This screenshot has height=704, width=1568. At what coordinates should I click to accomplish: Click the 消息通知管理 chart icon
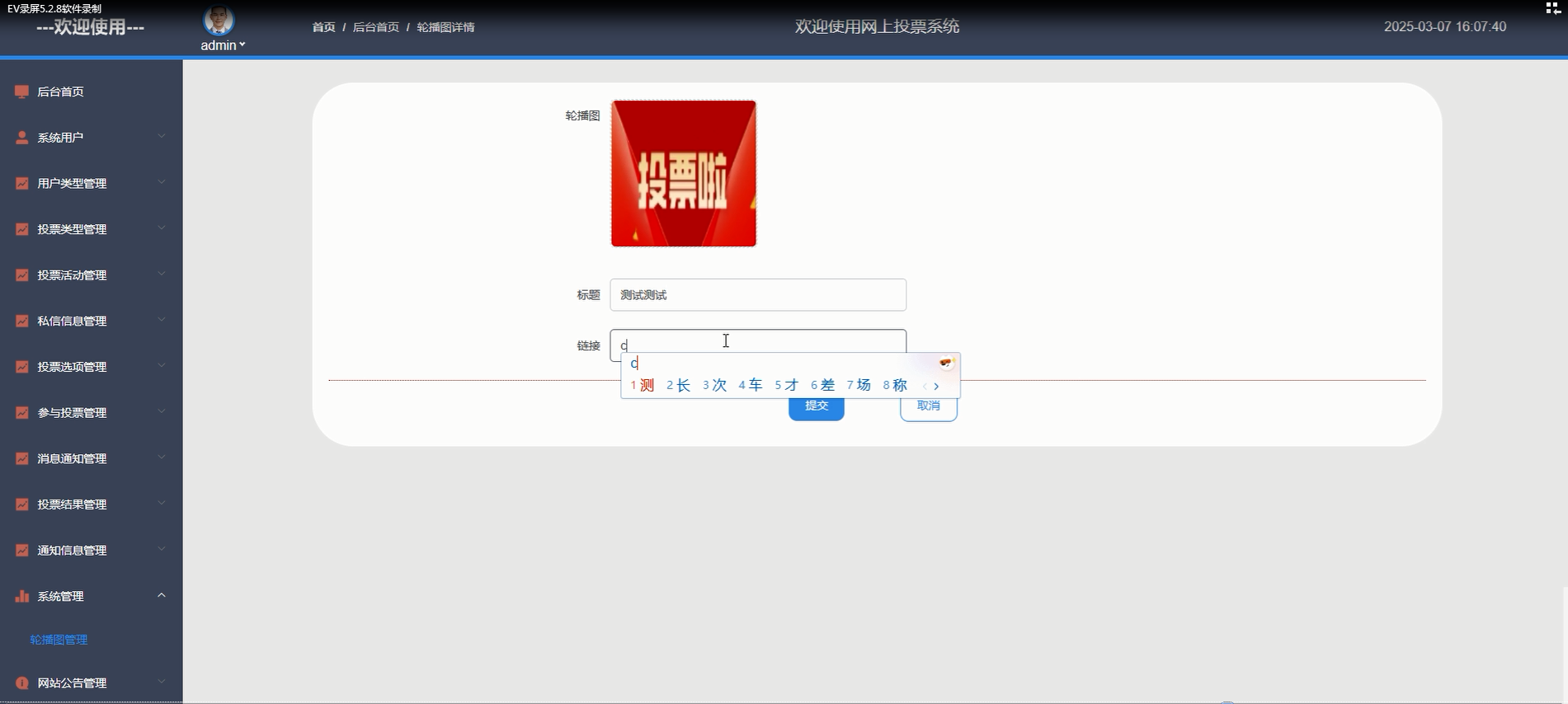click(22, 458)
